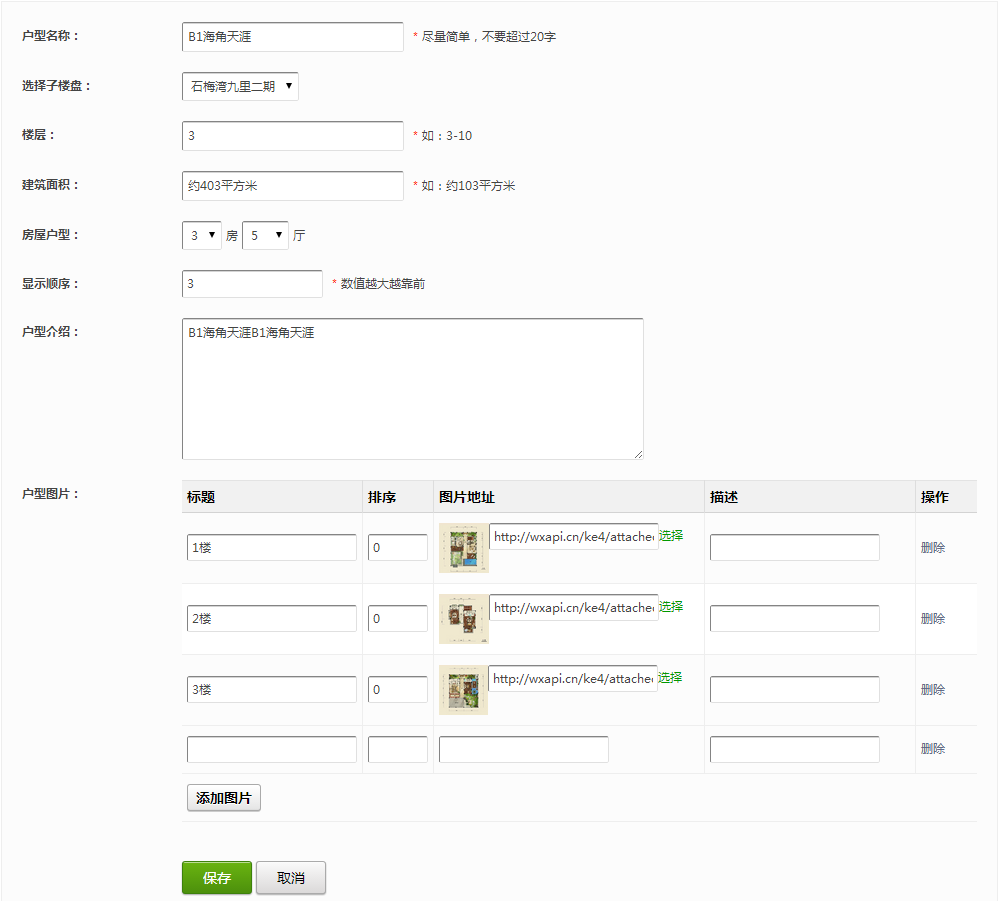Click the 显示顺序 input box
The image size is (1002, 901).
click(x=252, y=284)
